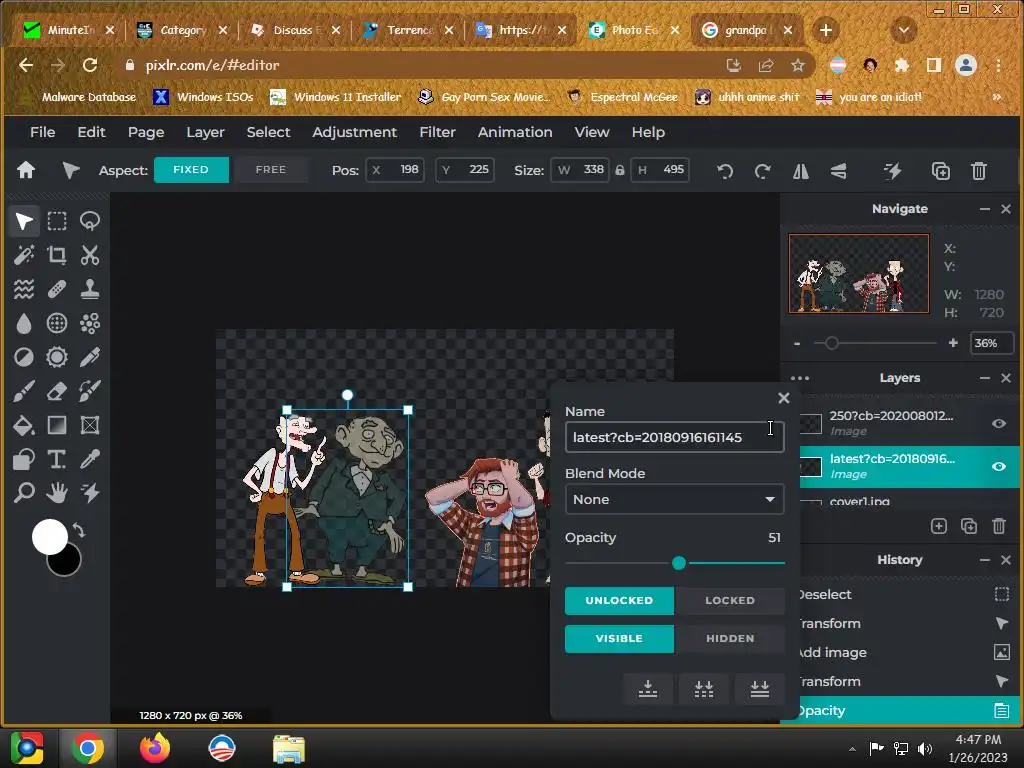Flip layer vertically icon
Screen dimensions: 1024x768
(x=839, y=171)
